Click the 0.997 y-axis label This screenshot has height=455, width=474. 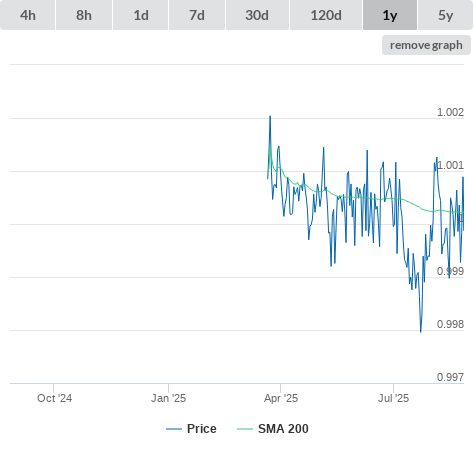click(x=450, y=377)
